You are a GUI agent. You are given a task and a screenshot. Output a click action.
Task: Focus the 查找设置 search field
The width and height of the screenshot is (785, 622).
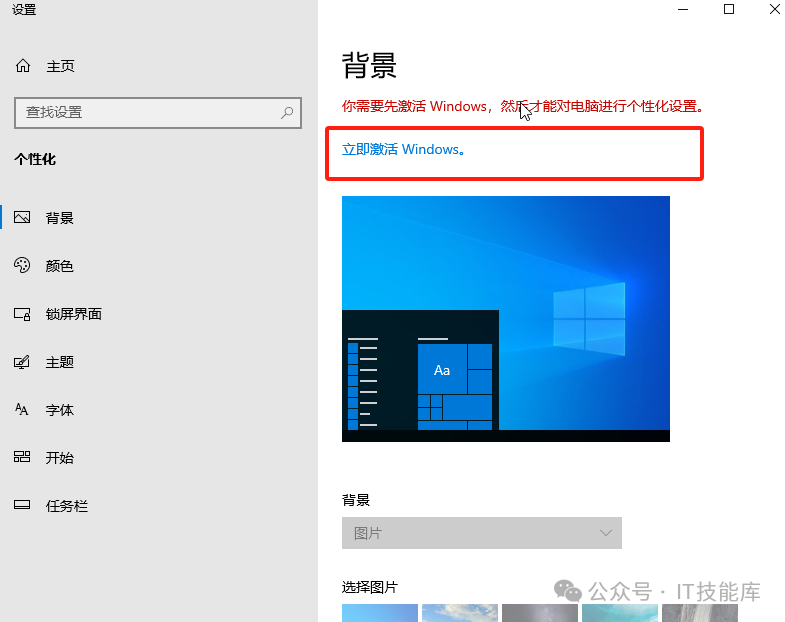tap(150, 113)
